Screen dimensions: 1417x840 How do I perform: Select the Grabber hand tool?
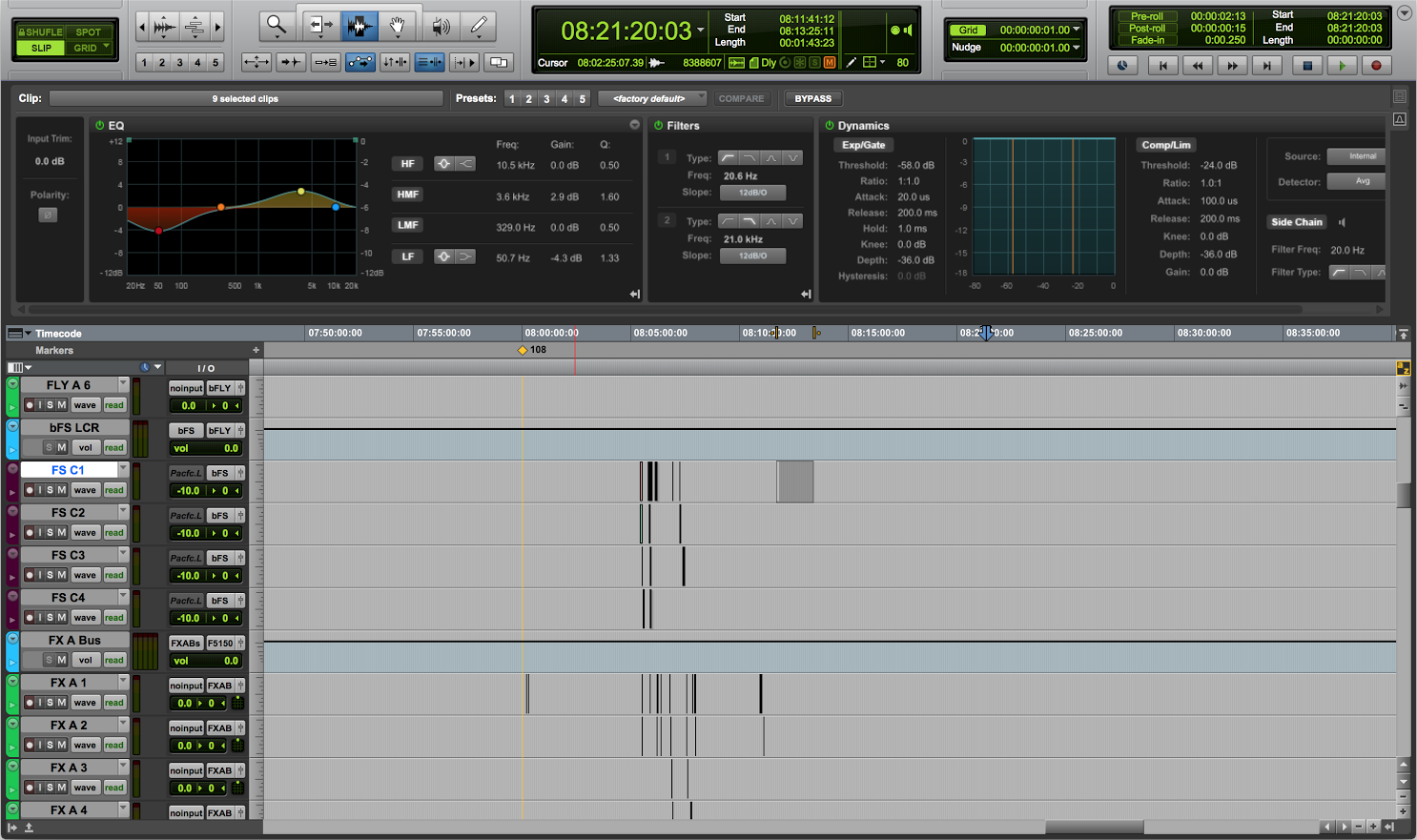(x=398, y=27)
